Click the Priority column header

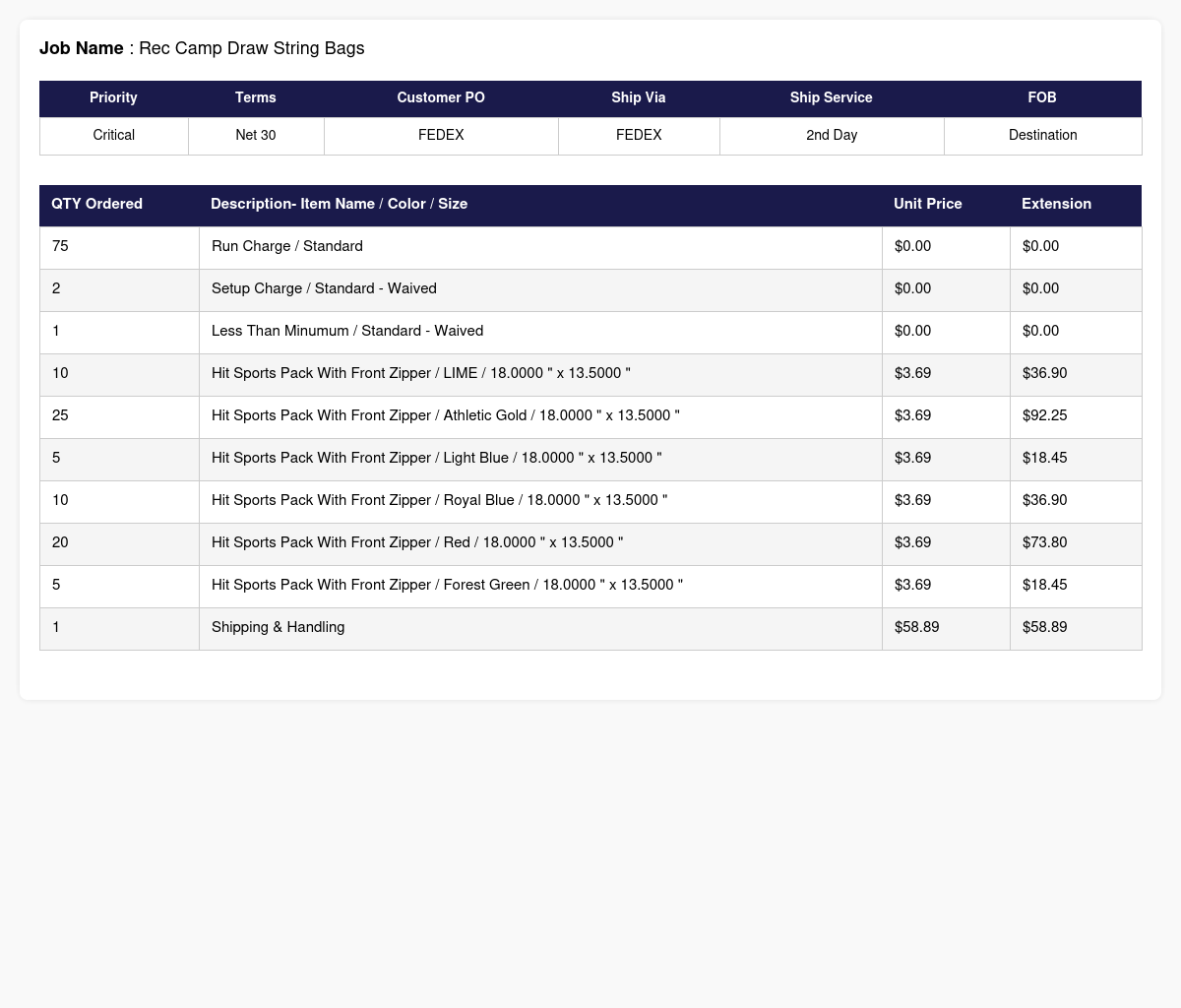point(113,97)
